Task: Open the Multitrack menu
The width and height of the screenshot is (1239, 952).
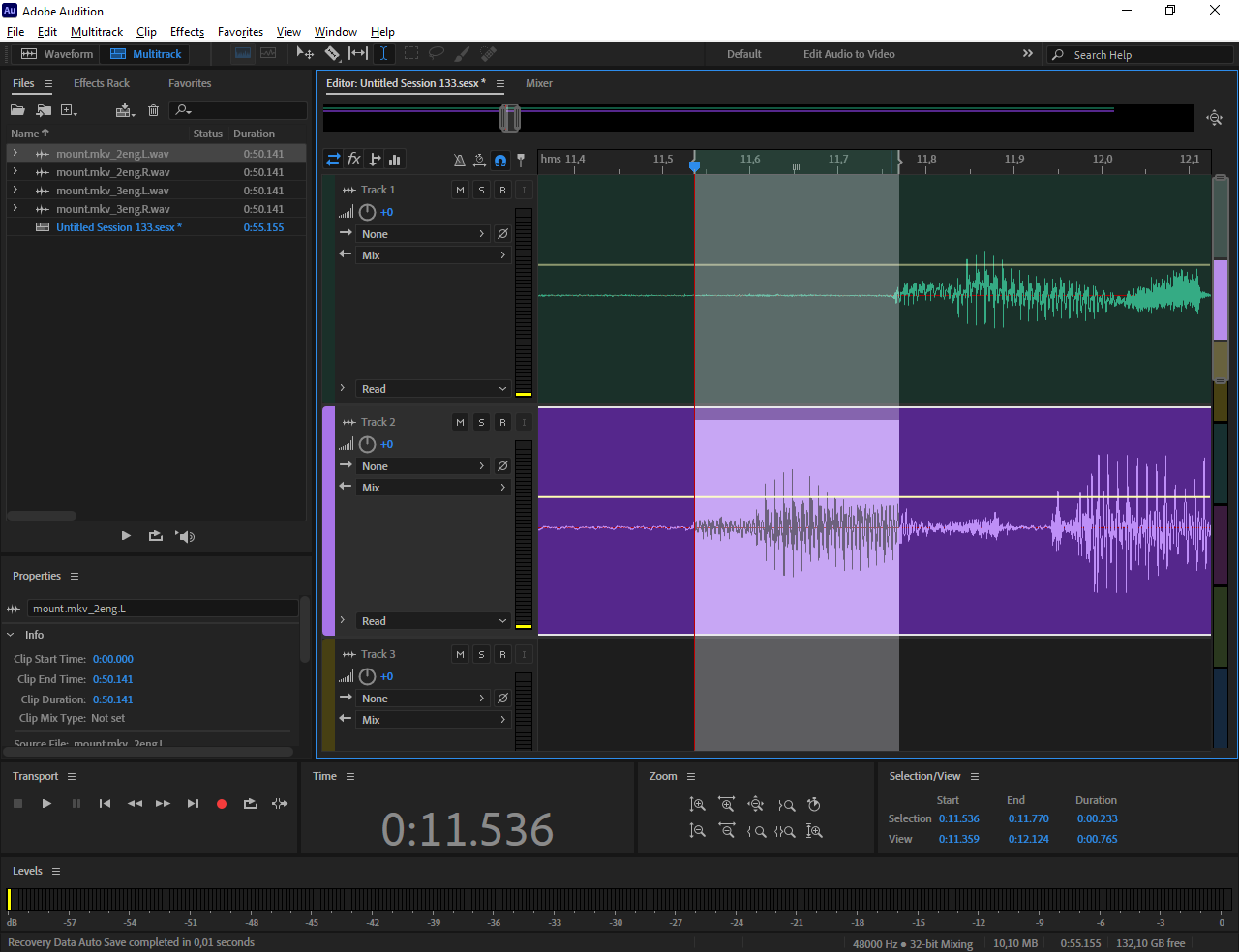Action: 97,32
